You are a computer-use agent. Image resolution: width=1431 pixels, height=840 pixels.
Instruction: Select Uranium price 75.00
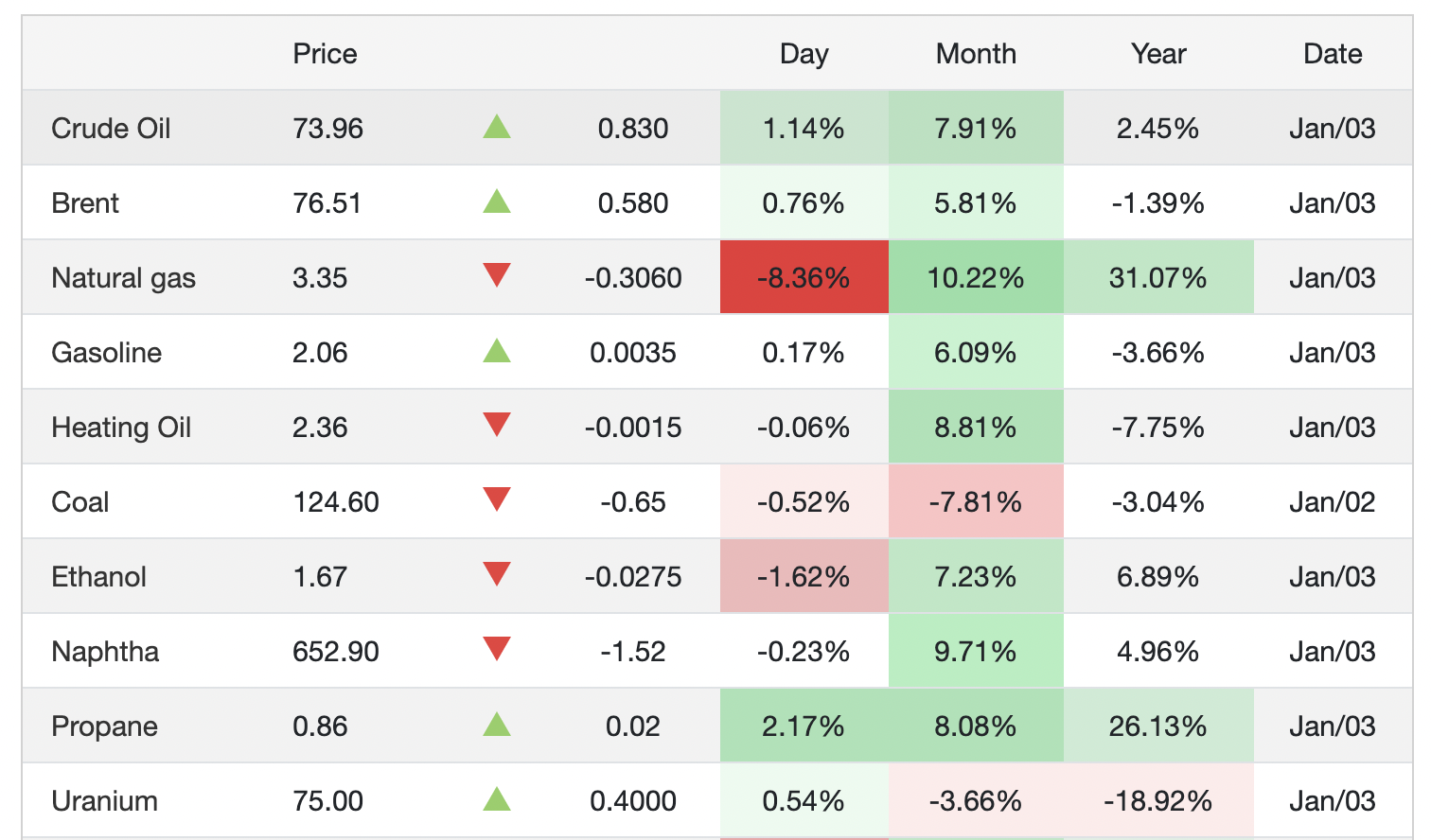click(327, 801)
